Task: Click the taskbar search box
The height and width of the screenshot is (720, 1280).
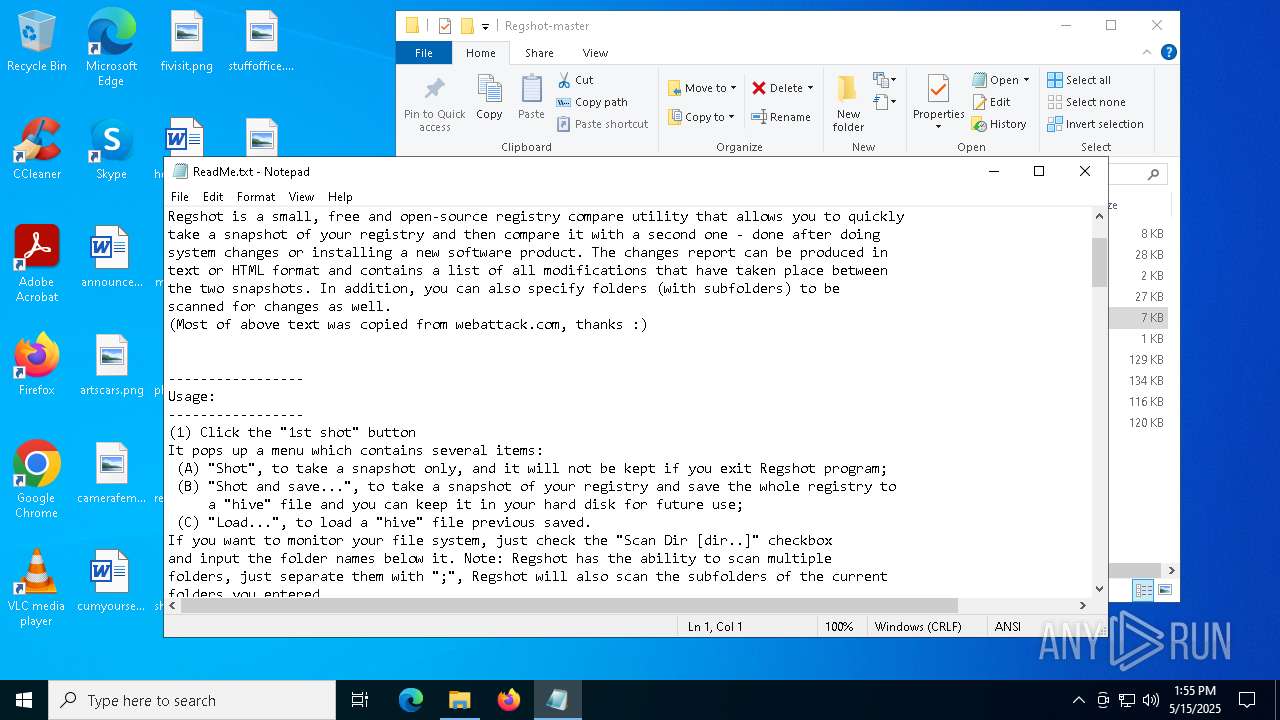Action: [192, 700]
